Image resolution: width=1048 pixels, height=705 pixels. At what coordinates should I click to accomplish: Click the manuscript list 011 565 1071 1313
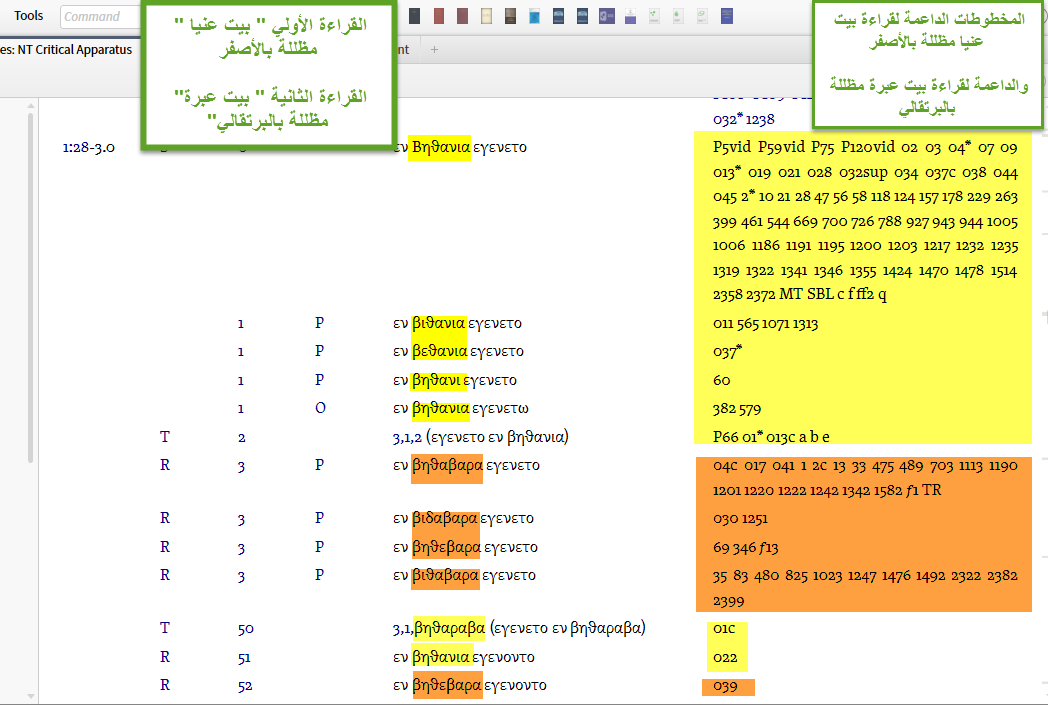[765, 324]
